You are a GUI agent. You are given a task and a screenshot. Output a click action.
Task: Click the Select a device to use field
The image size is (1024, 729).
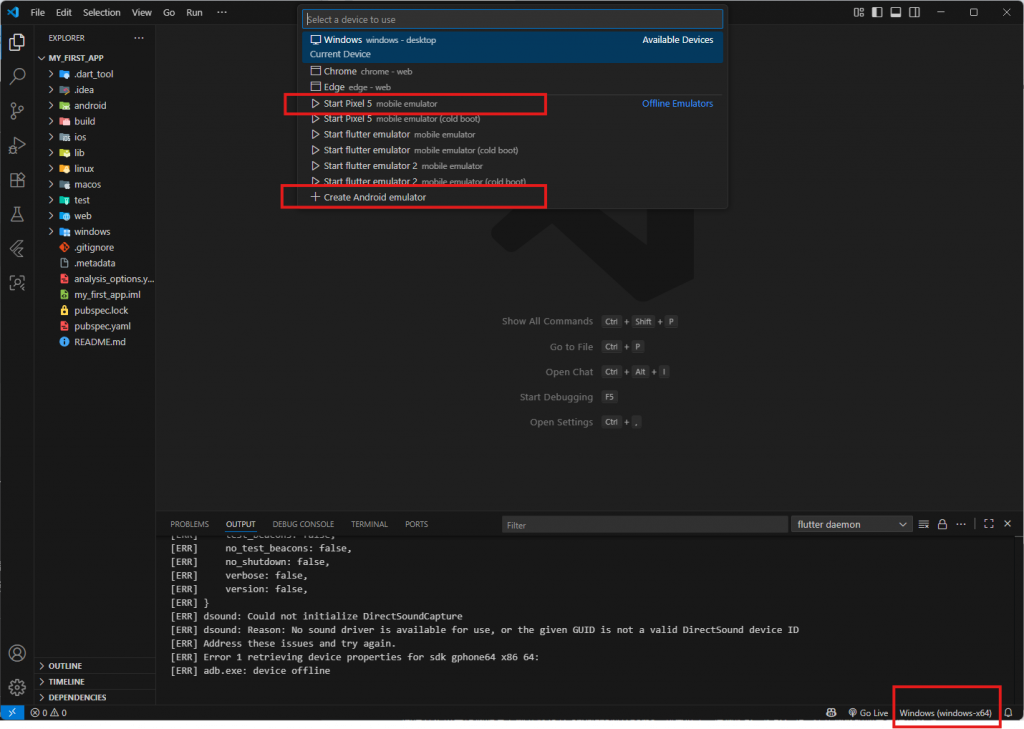click(x=513, y=20)
